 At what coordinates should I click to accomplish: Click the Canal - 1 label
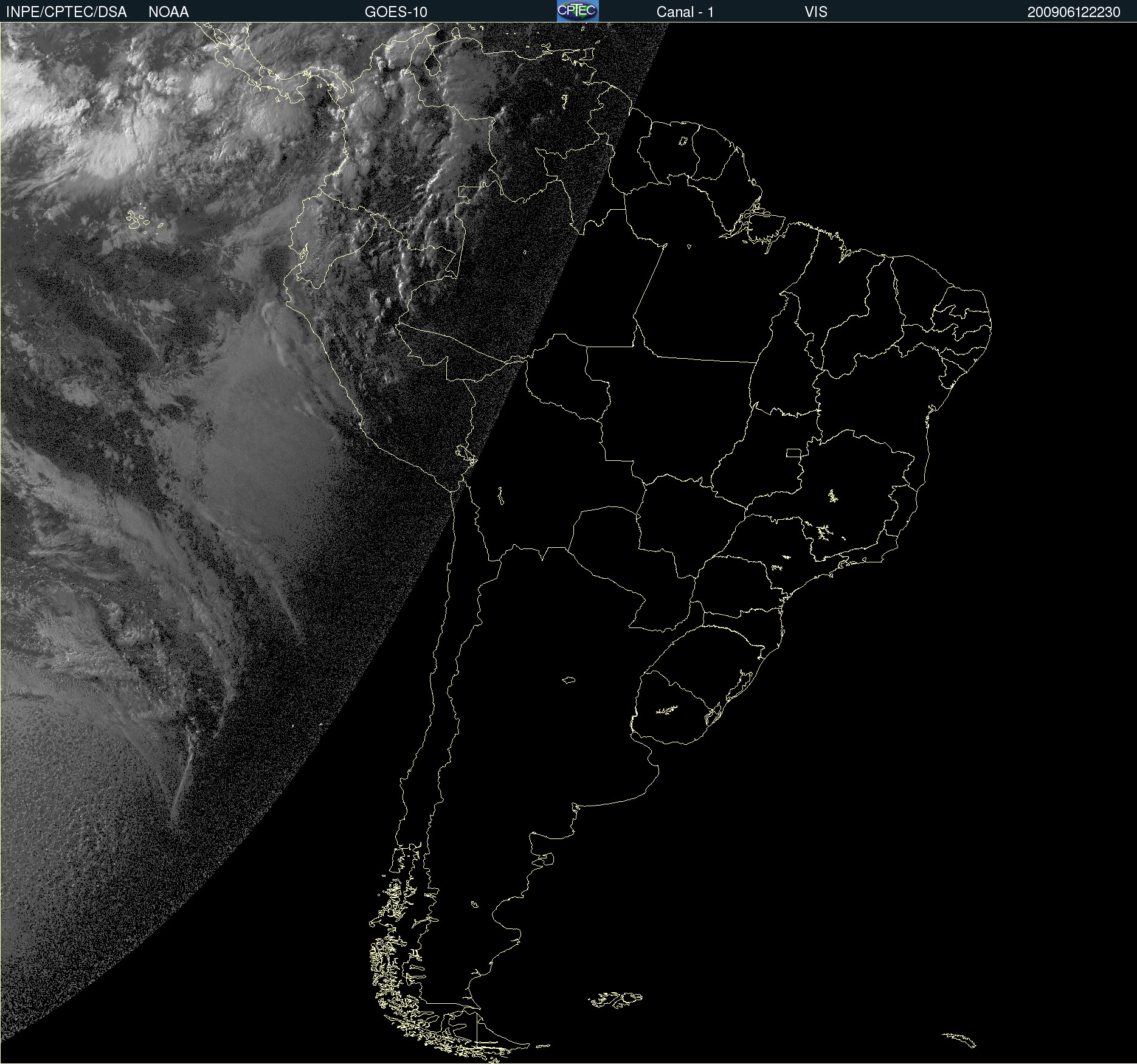pos(685,12)
